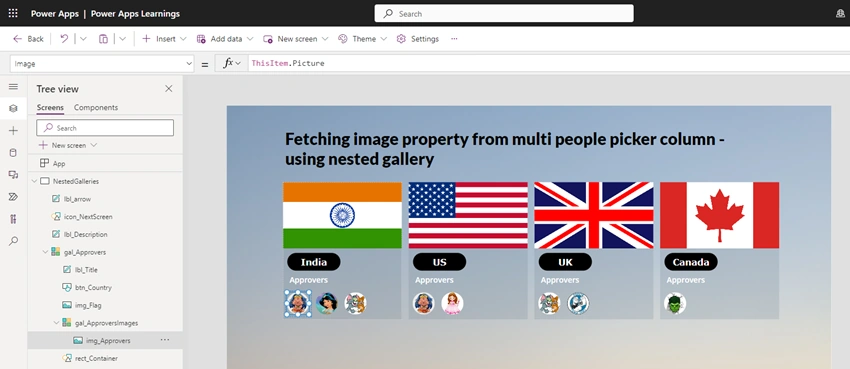This screenshot has width=850, height=369.
Task: Click the more options ellipsis in toolbar
Action: point(454,39)
